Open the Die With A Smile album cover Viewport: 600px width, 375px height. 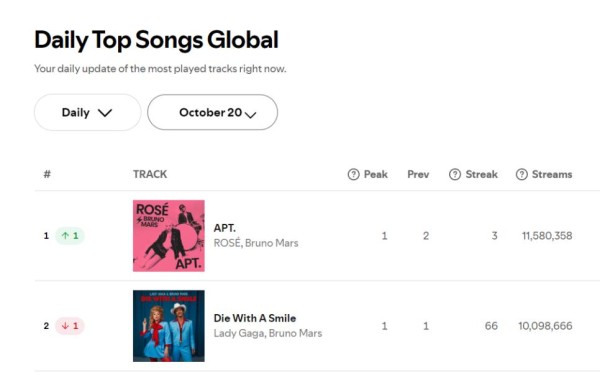click(x=169, y=326)
